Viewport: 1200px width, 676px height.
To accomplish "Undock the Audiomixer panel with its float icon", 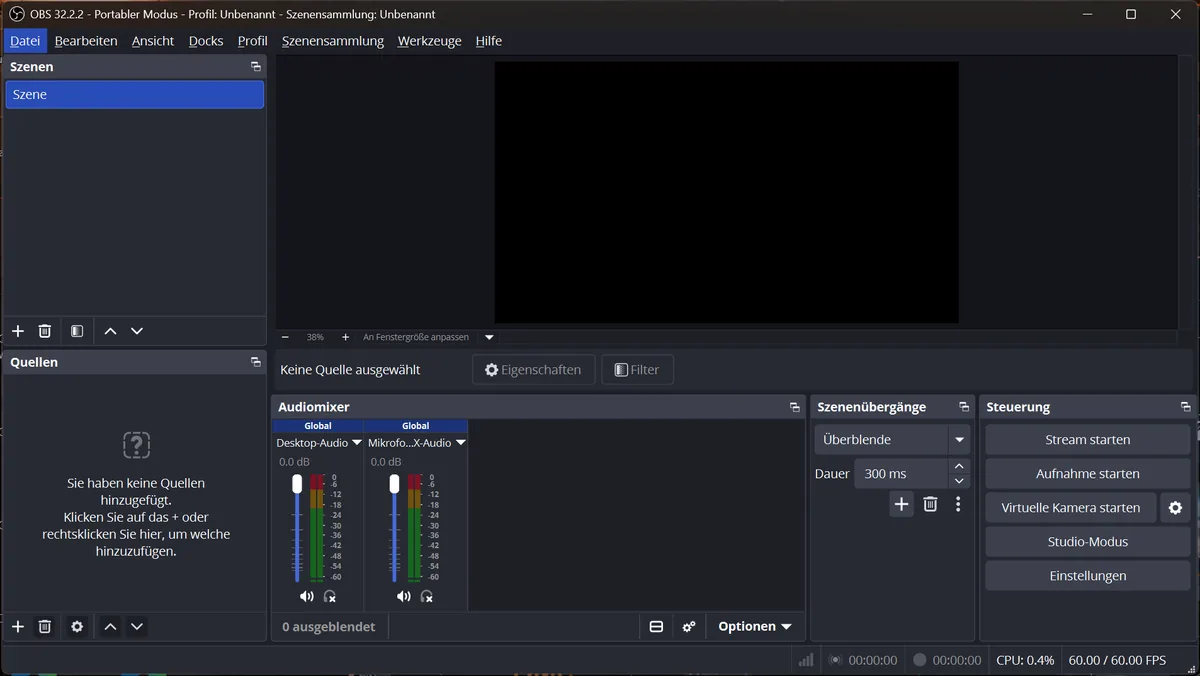I will pos(795,407).
